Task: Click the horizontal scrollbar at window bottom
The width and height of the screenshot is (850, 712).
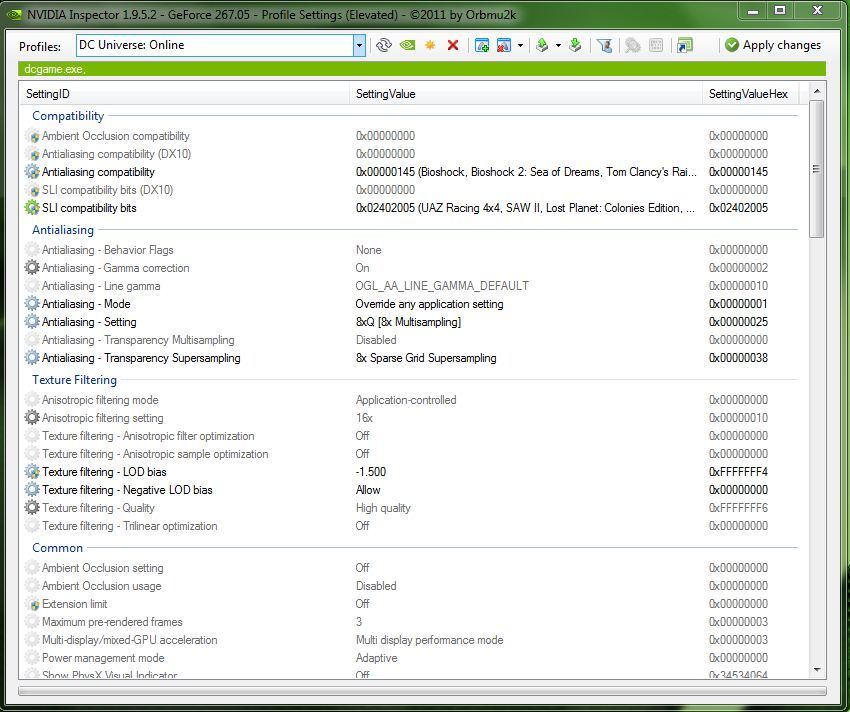Action: [422, 691]
